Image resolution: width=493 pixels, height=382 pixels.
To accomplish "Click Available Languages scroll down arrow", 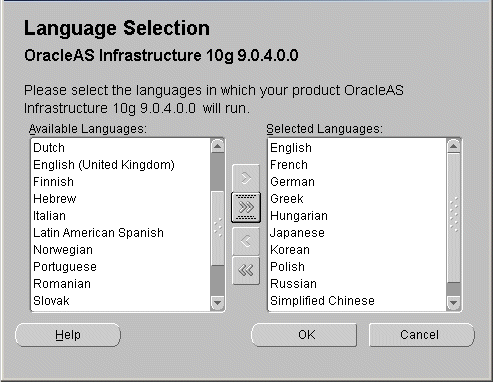I will 218,303.
